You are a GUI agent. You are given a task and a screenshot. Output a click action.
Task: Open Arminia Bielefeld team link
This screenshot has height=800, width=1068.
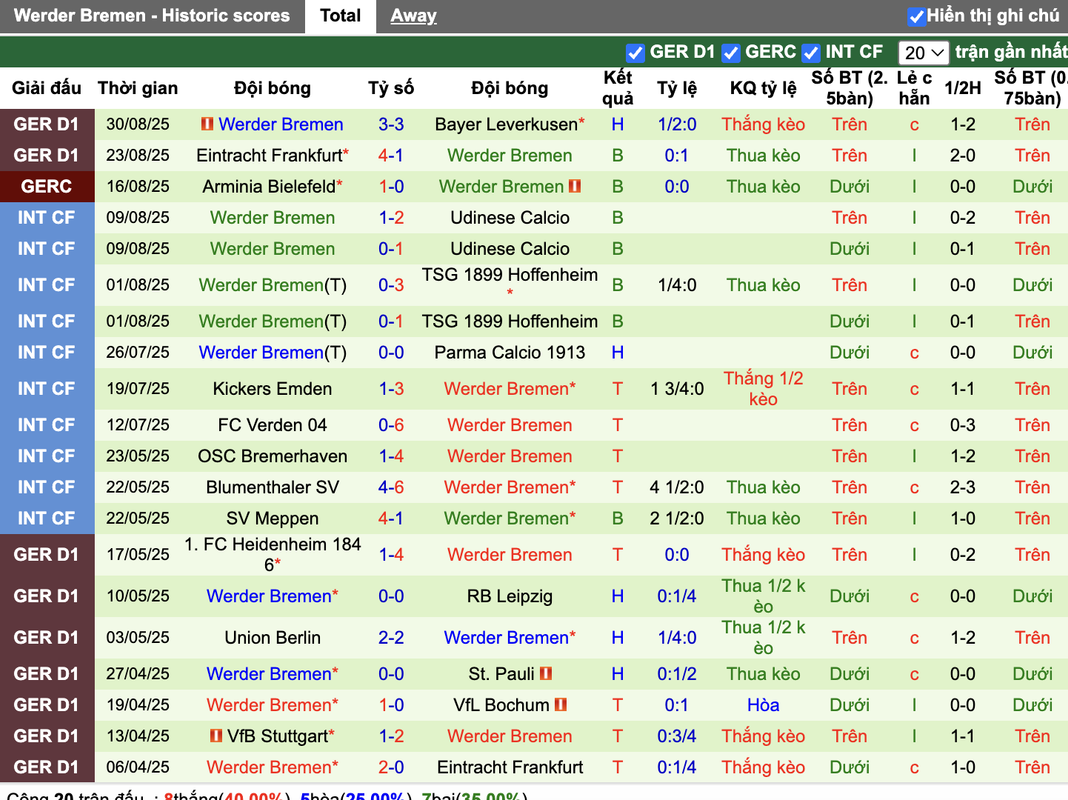[269, 187]
